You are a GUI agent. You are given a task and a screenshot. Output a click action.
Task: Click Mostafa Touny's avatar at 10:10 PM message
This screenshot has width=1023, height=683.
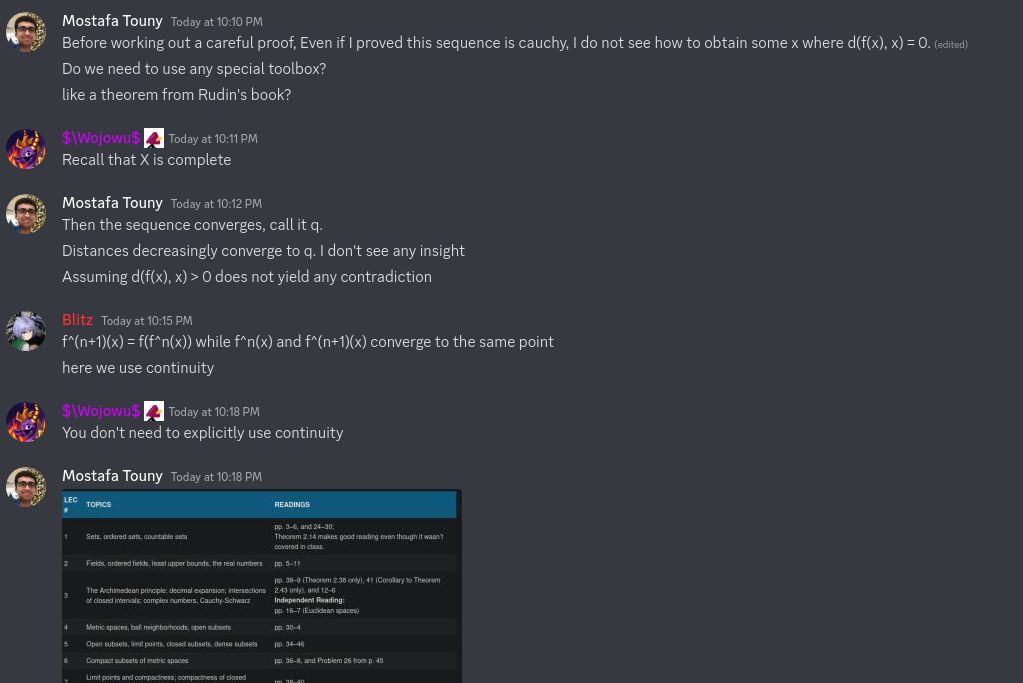coord(26,32)
